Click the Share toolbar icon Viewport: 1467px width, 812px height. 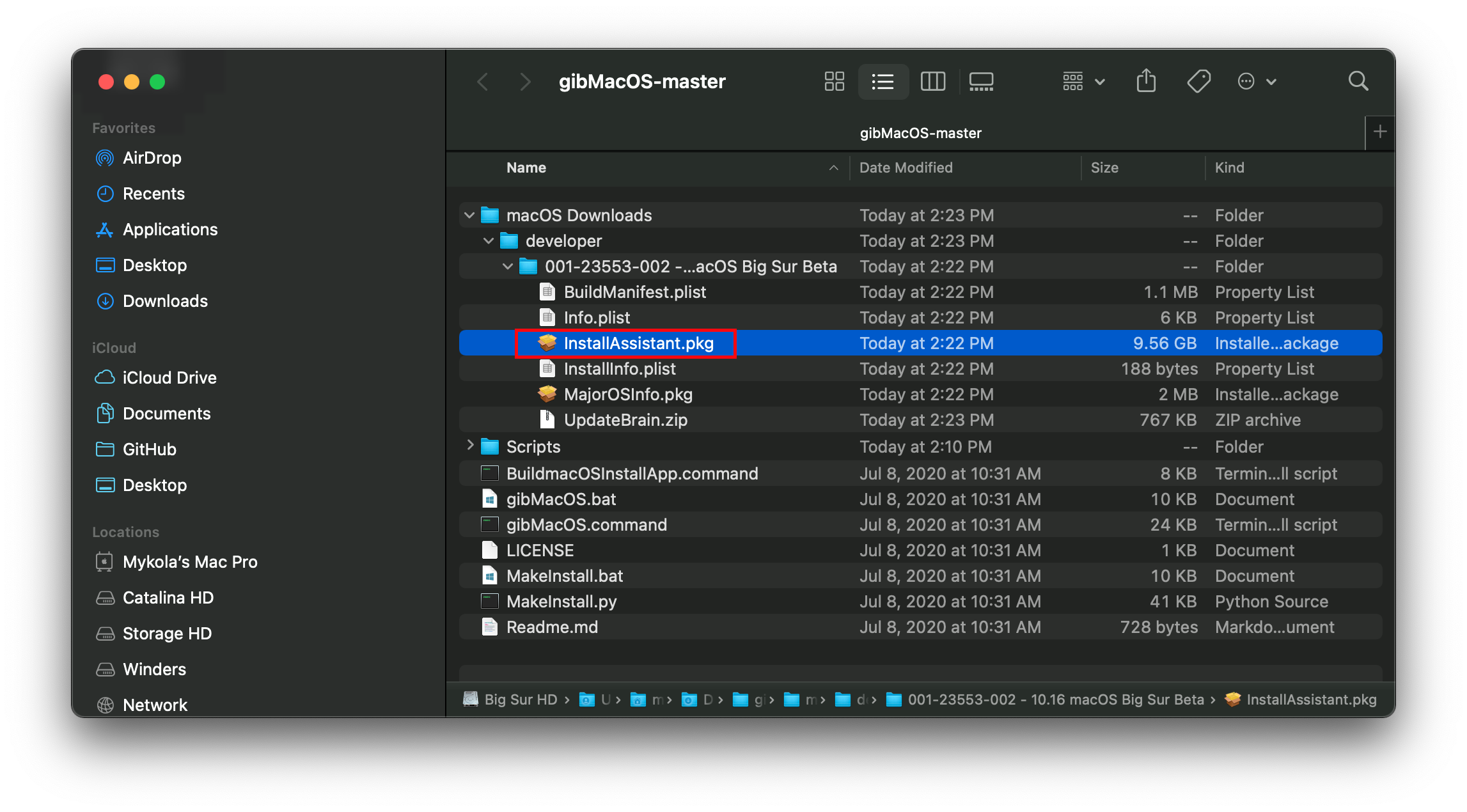pos(1146,82)
